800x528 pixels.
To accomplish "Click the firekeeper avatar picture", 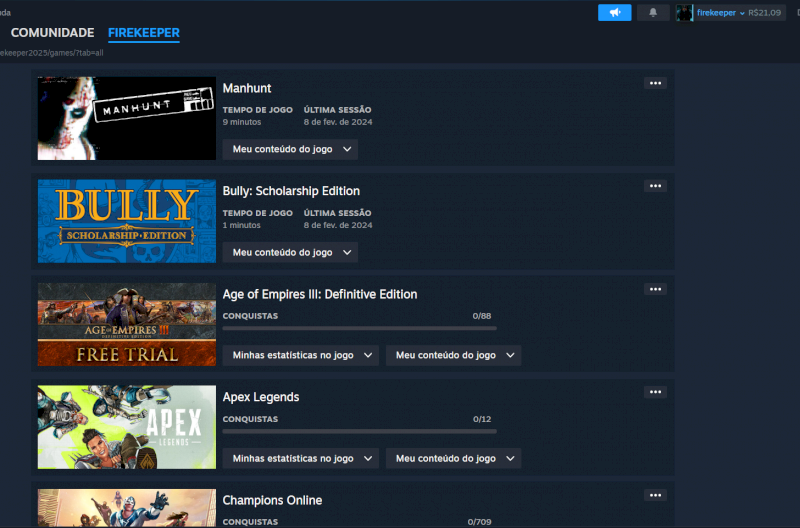I will (684, 13).
